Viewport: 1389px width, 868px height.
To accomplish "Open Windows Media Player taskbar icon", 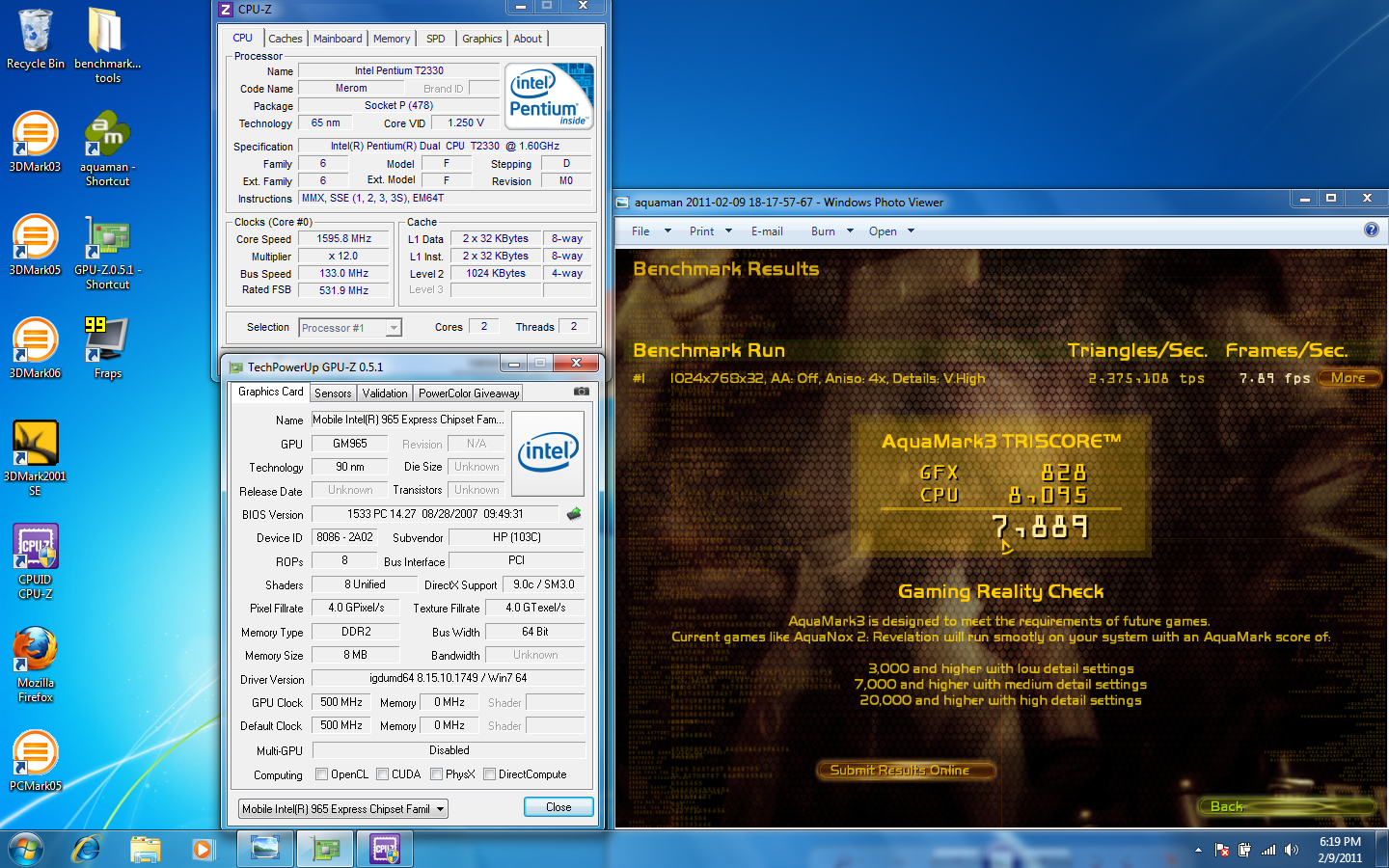I will coord(203,850).
